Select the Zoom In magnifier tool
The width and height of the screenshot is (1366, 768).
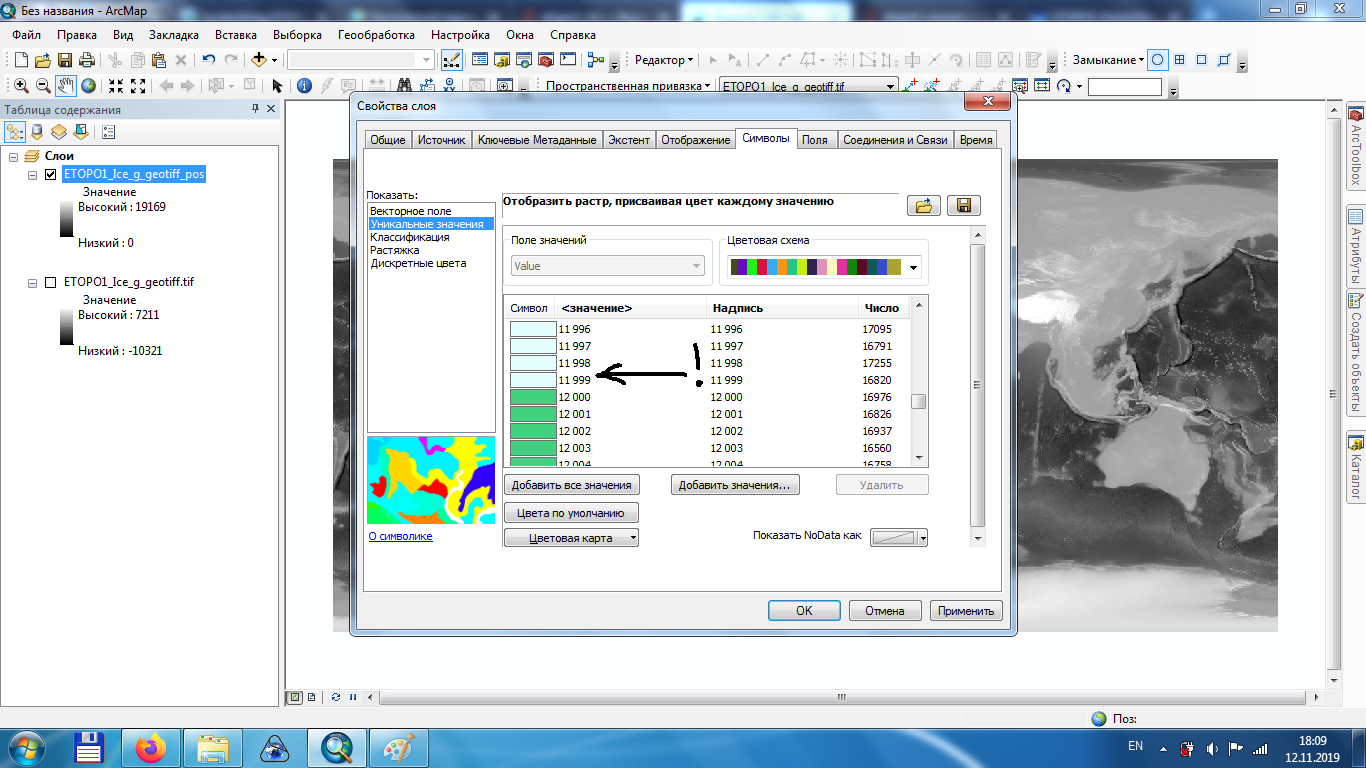coord(21,86)
